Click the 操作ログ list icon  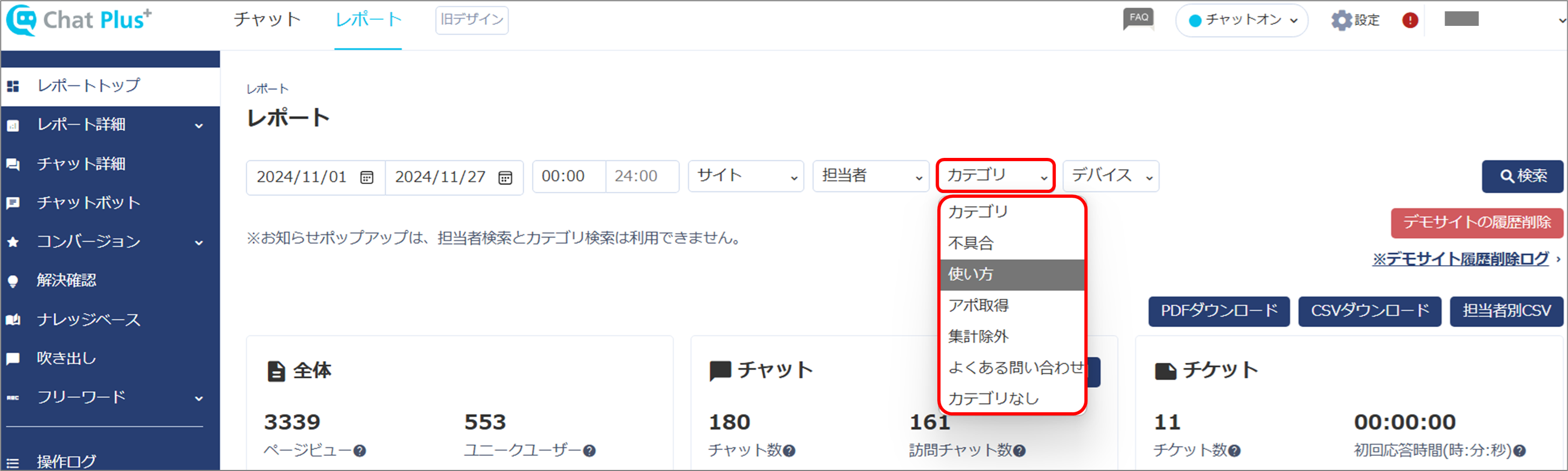[x=13, y=462]
